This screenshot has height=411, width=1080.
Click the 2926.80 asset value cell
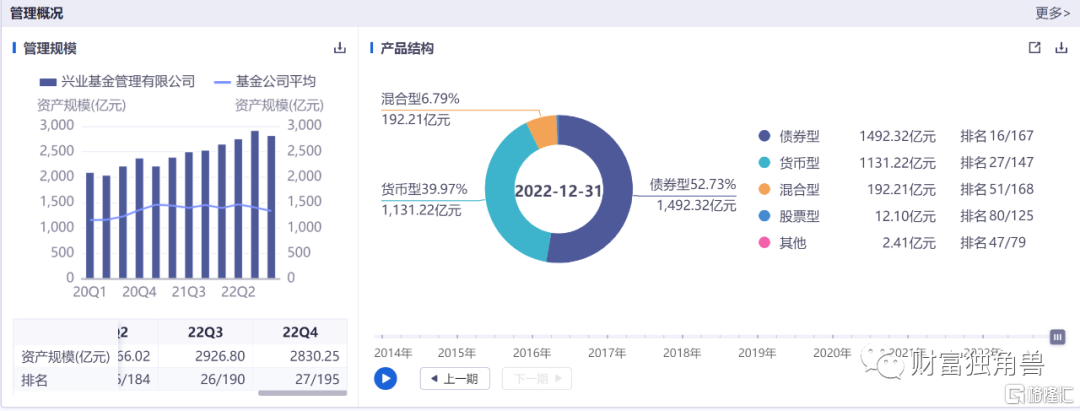(x=220, y=356)
